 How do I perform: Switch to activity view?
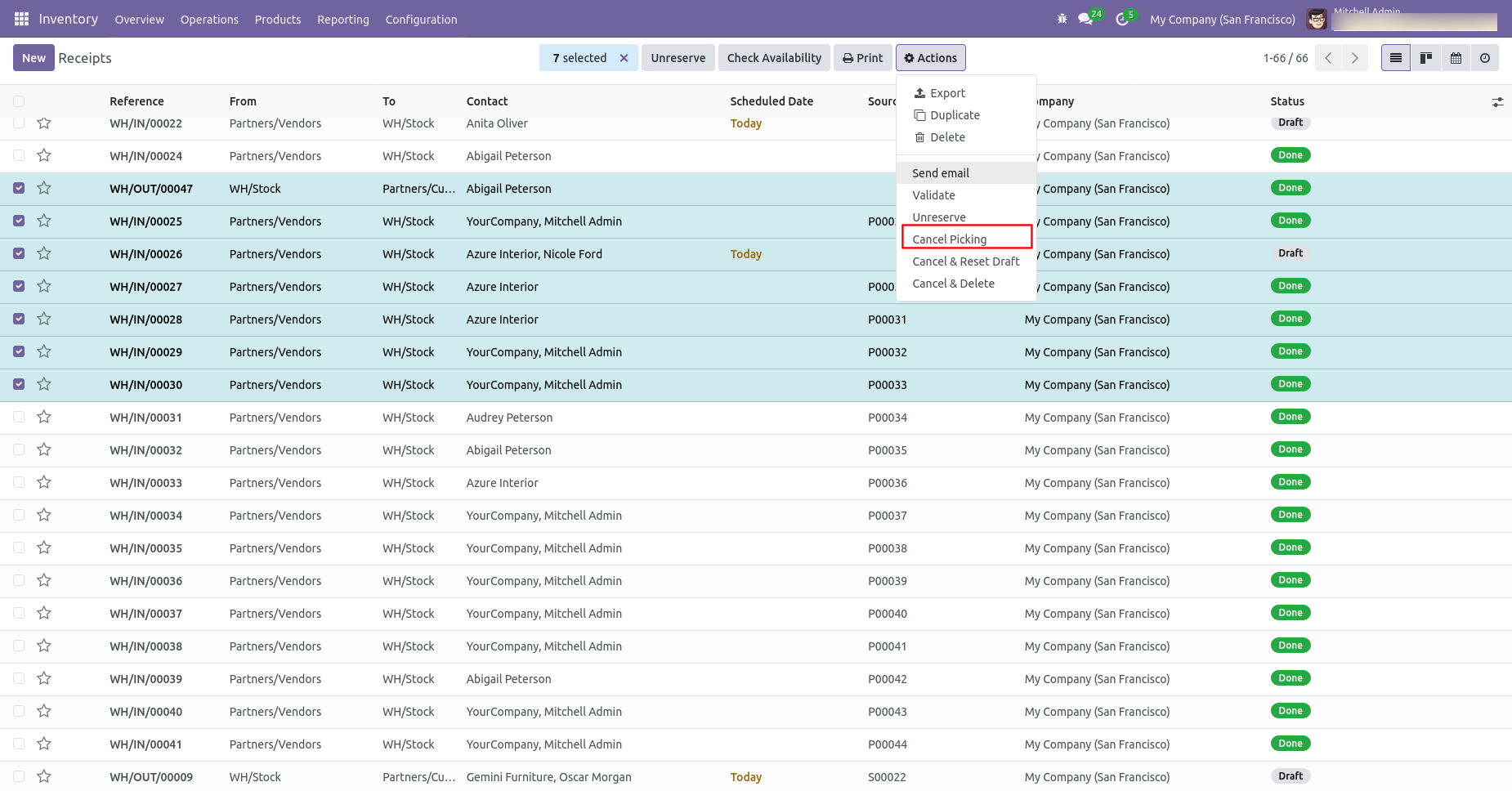tap(1485, 58)
